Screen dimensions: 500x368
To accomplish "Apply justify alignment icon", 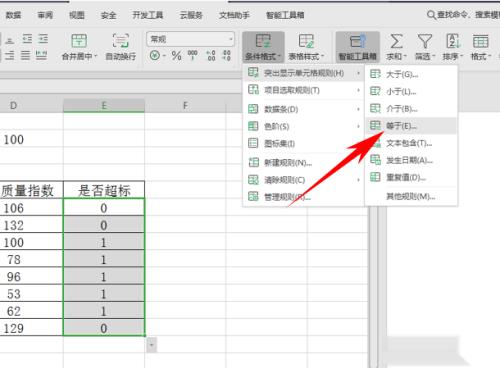I will tap(25, 55).
